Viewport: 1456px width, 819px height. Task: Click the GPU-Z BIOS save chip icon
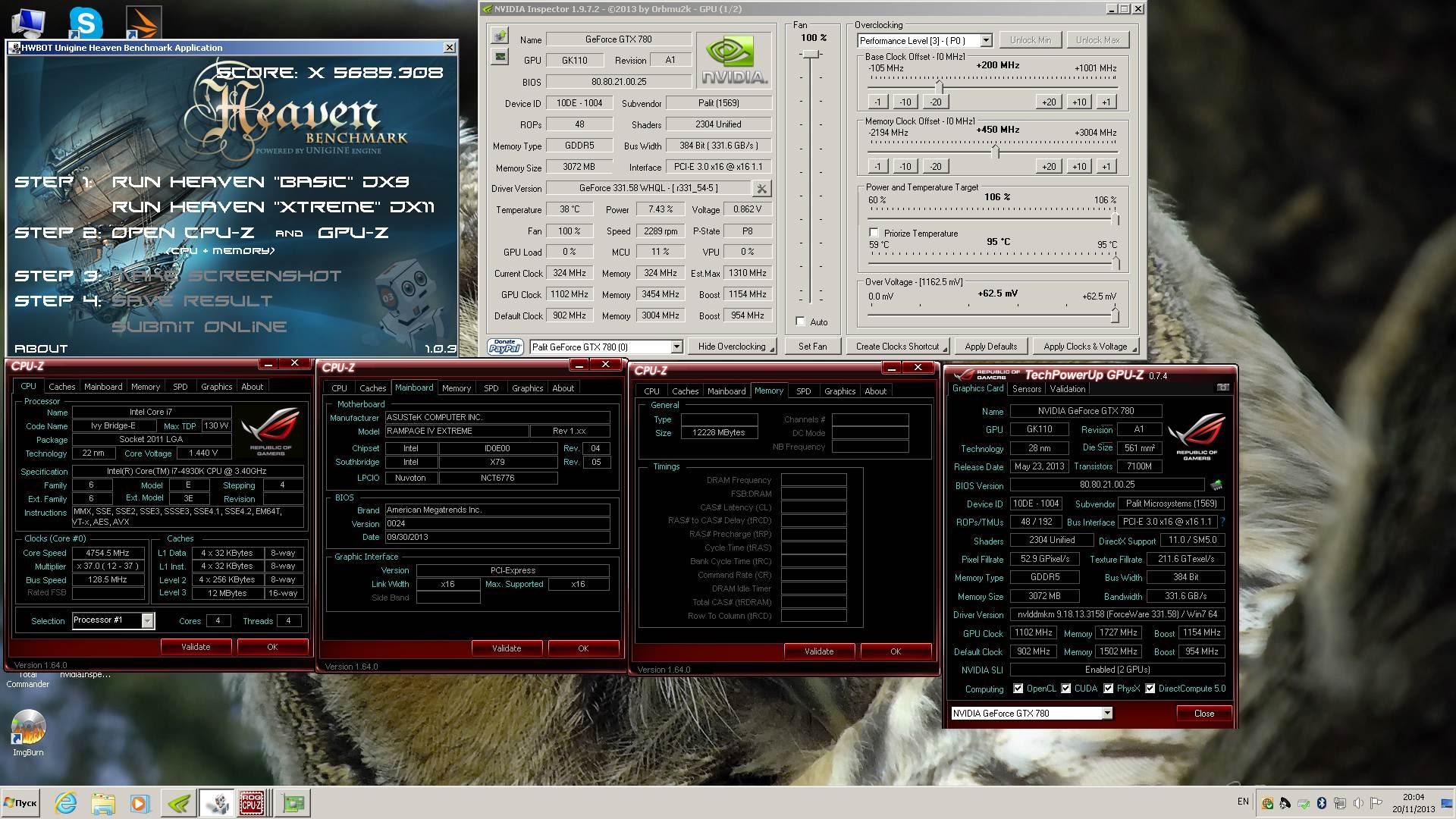tap(1216, 485)
